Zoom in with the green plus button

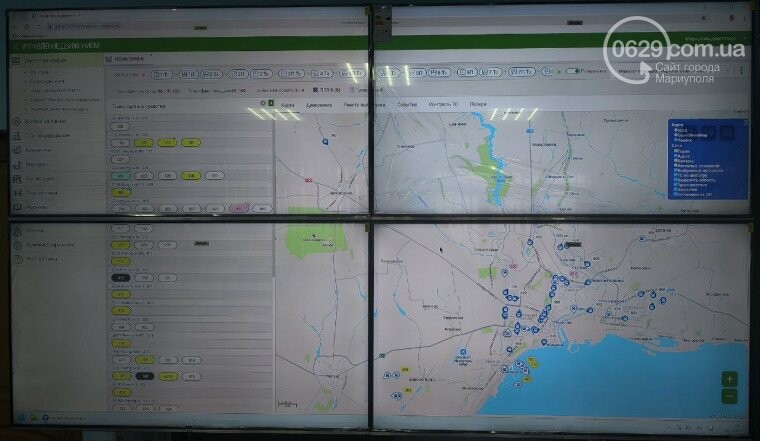(x=730, y=380)
